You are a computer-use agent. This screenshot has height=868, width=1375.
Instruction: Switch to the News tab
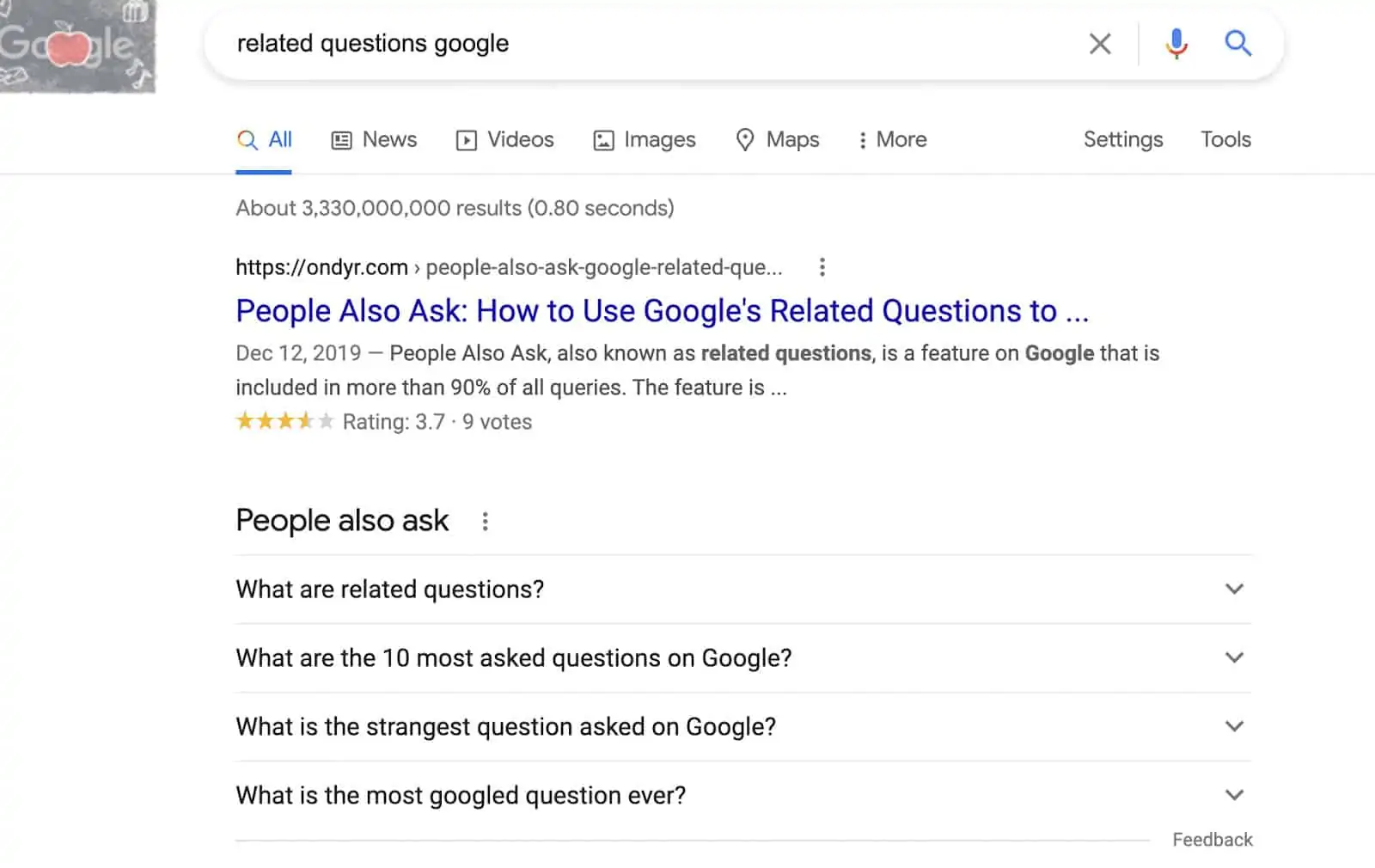[374, 139]
